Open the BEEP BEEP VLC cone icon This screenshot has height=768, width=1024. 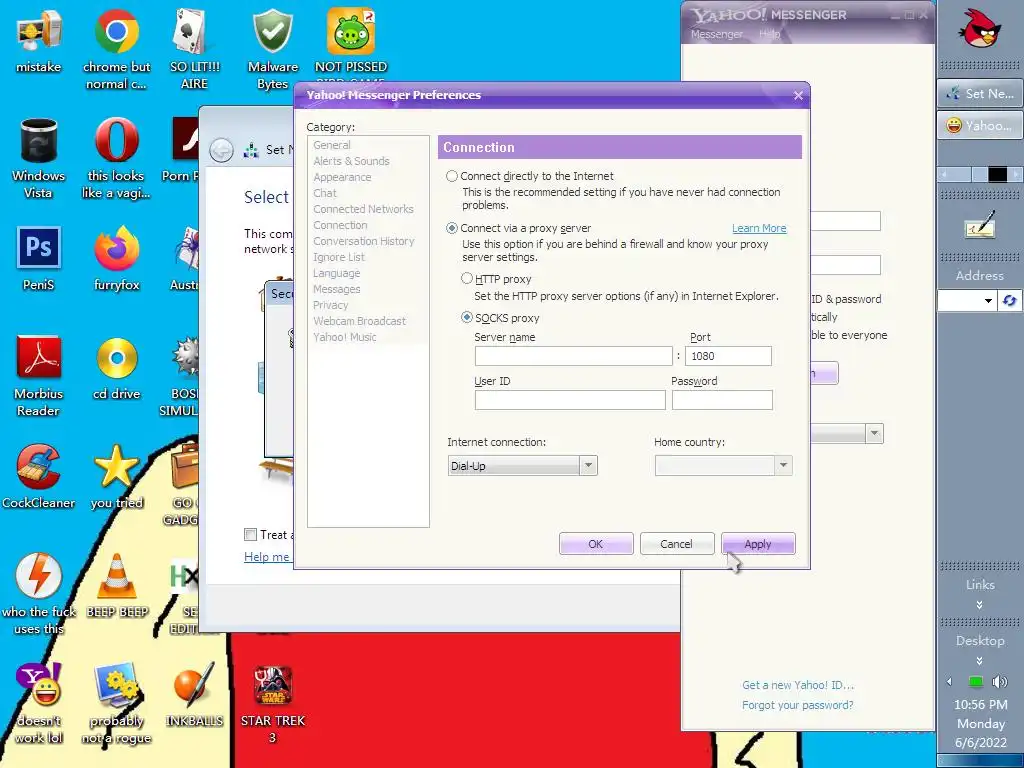click(x=116, y=575)
